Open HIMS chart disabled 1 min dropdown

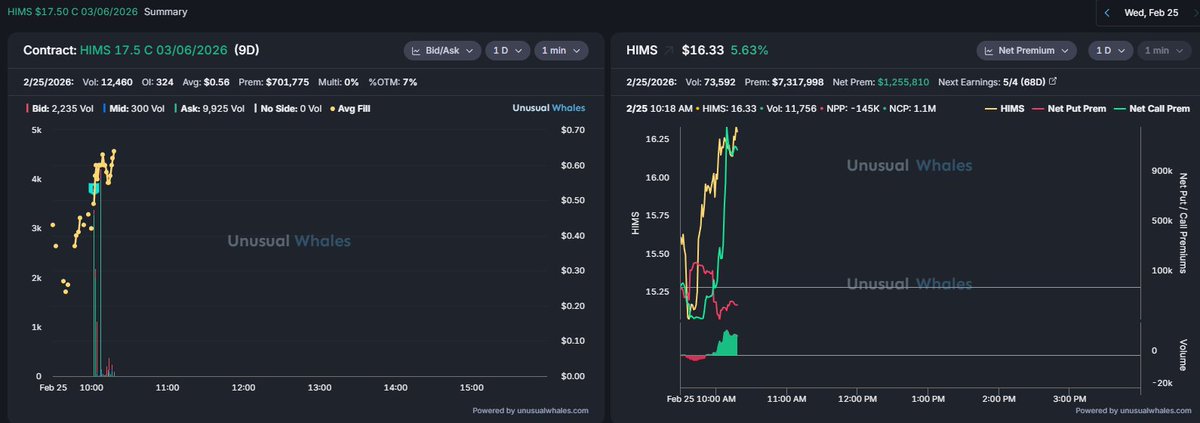click(x=1164, y=50)
